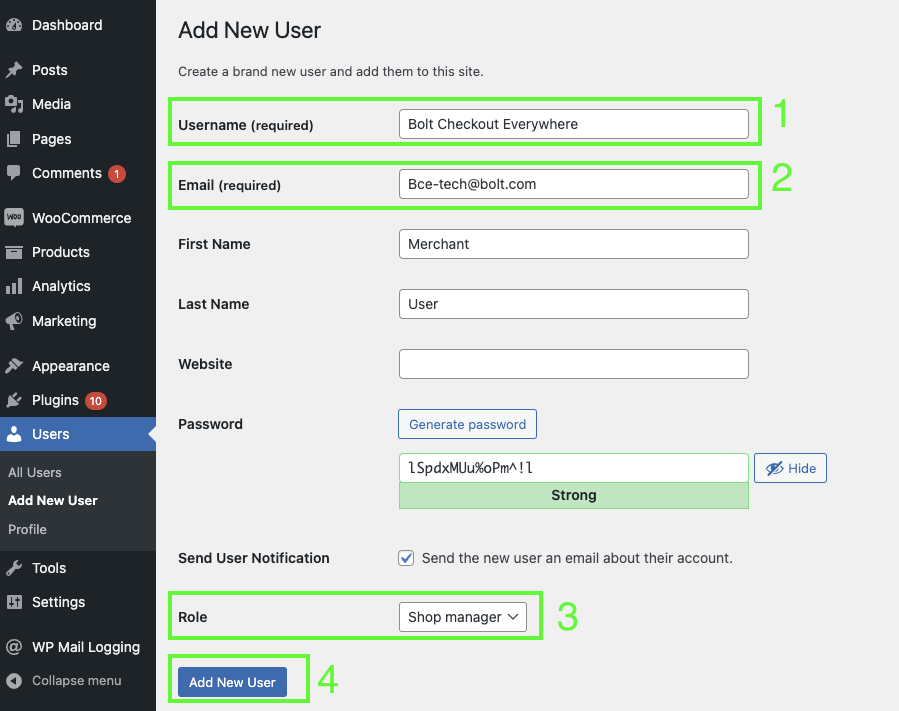Click the Users person icon
Image resolution: width=899 pixels, height=711 pixels.
(14, 434)
